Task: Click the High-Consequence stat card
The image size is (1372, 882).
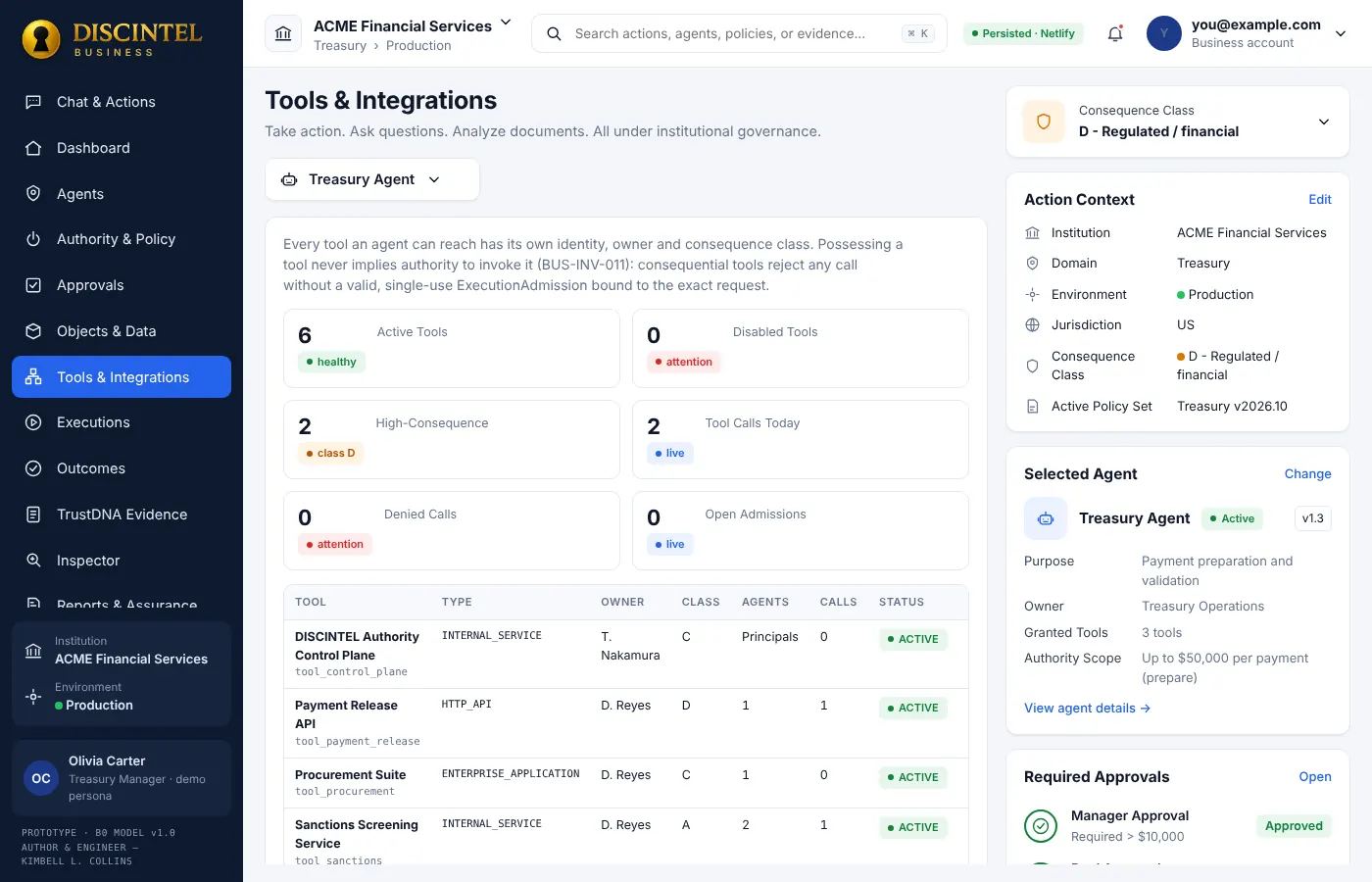Action: 452,440
